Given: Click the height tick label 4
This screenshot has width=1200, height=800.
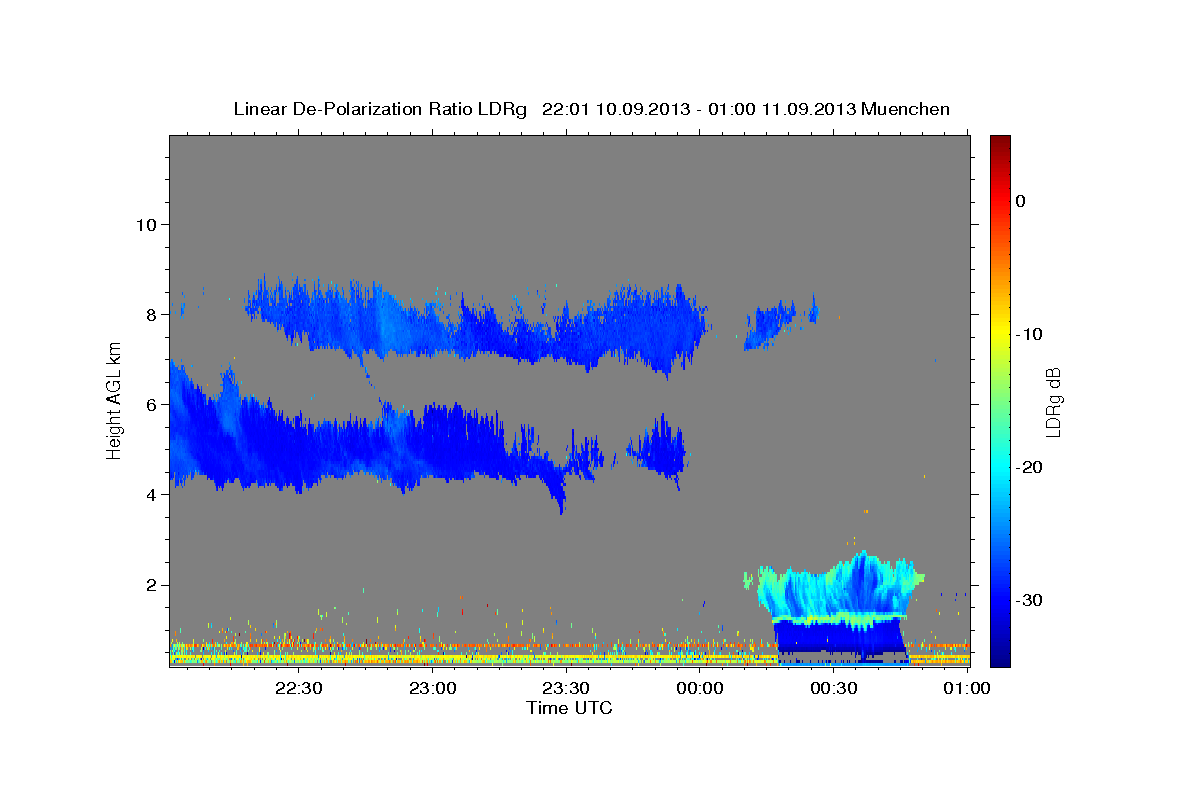Looking at the screenshot, I should 151,495.
